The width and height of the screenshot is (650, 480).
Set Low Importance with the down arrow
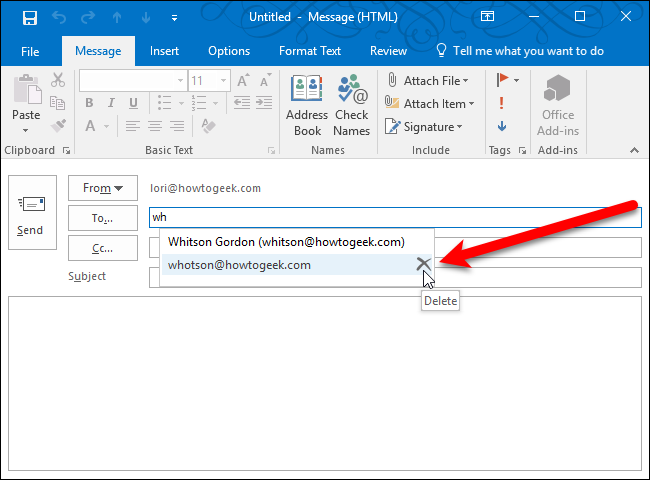(501, 126)
